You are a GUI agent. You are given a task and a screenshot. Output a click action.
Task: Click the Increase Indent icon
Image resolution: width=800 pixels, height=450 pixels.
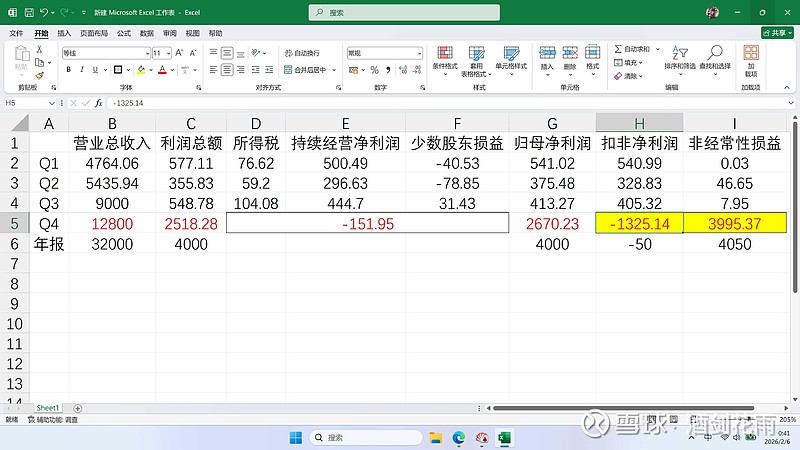click(269, 69)
